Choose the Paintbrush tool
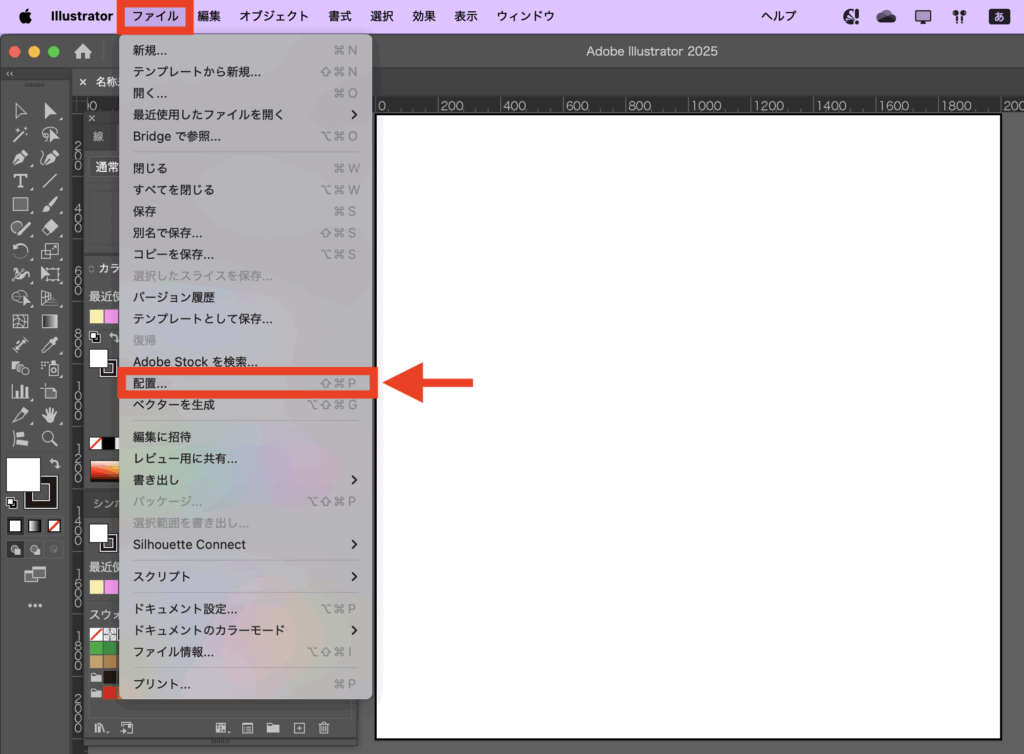This screenshot has width=1024, height=754. (50, 204)
